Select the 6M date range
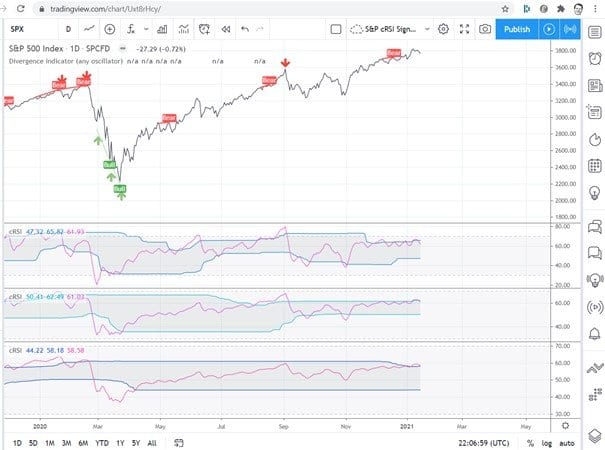 (83, 443)
